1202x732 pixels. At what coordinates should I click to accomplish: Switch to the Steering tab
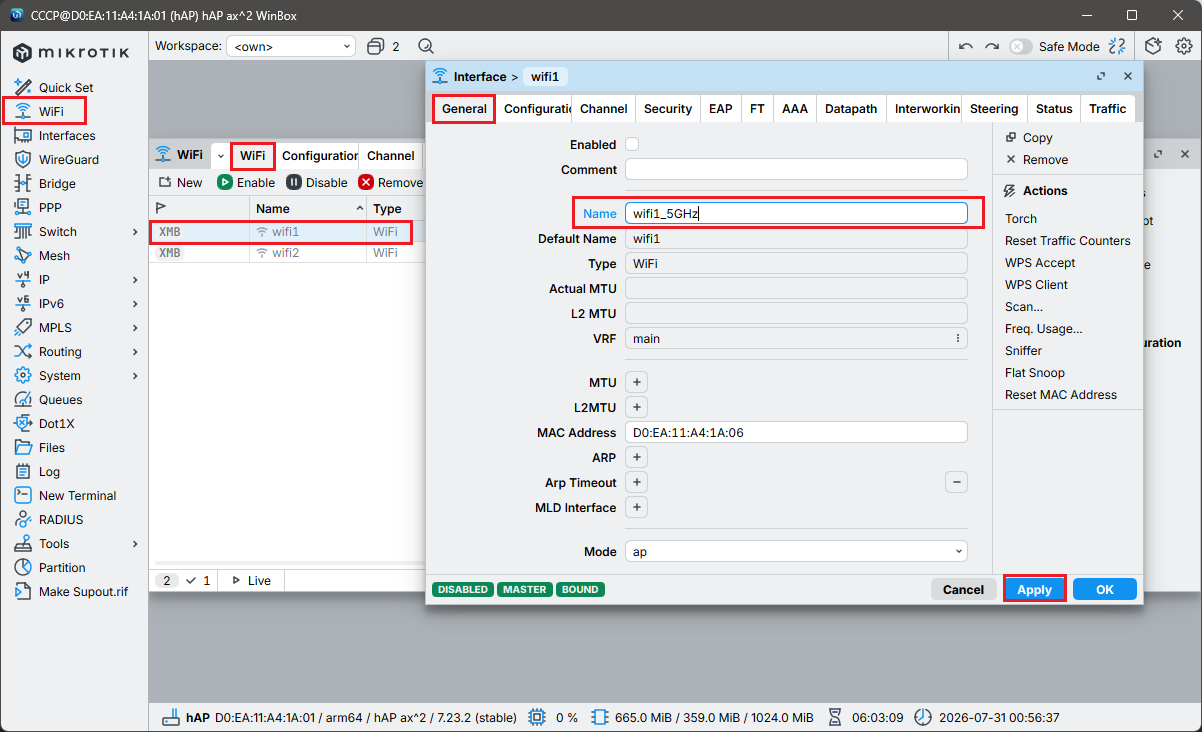(994, 108)
